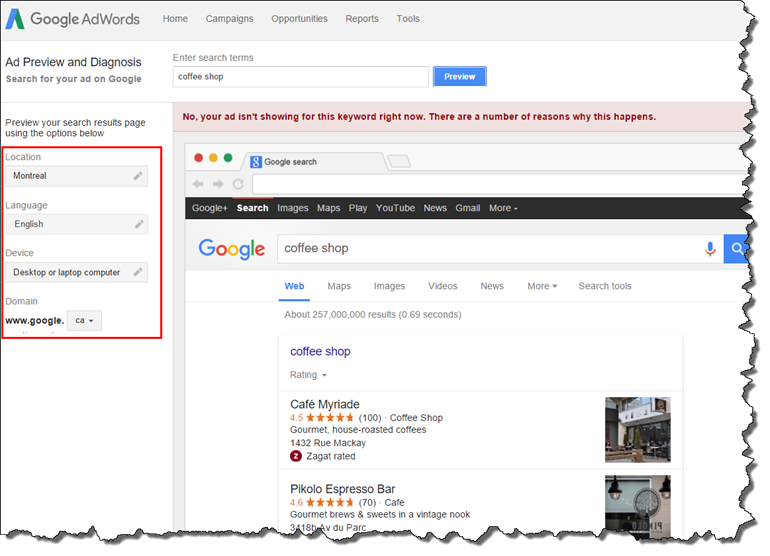
Task: Edit Location with the Montreal pencil icon
Action: tap(138, 176)
